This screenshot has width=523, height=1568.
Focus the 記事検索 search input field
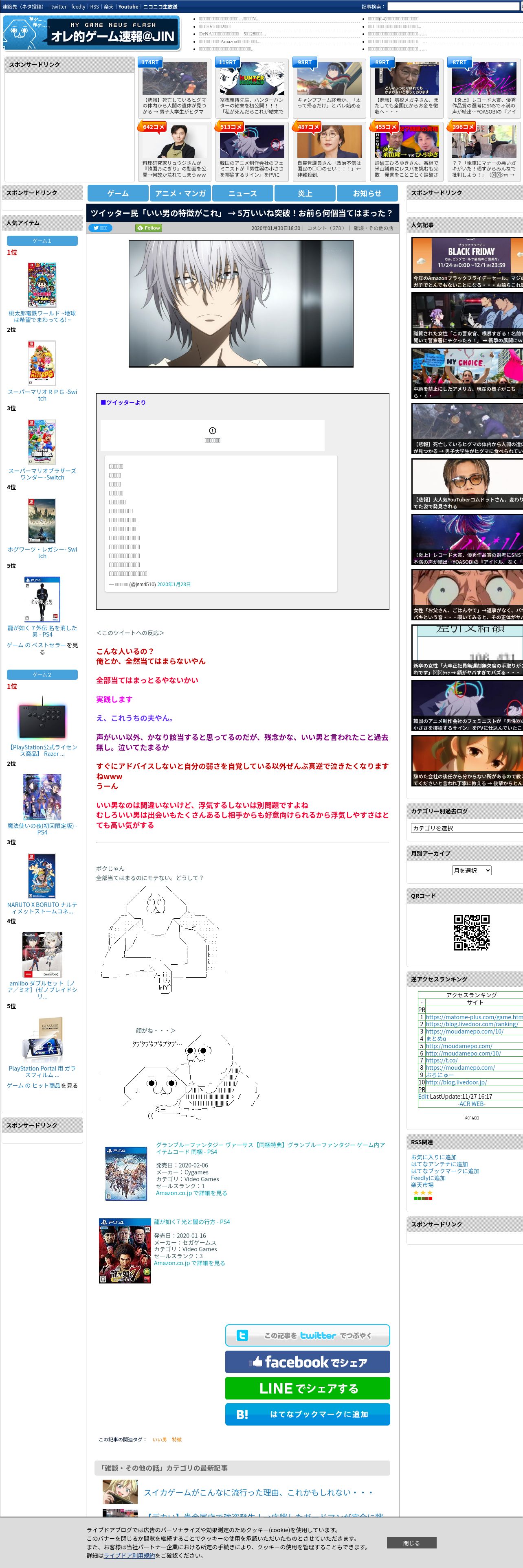pos(453,7)
